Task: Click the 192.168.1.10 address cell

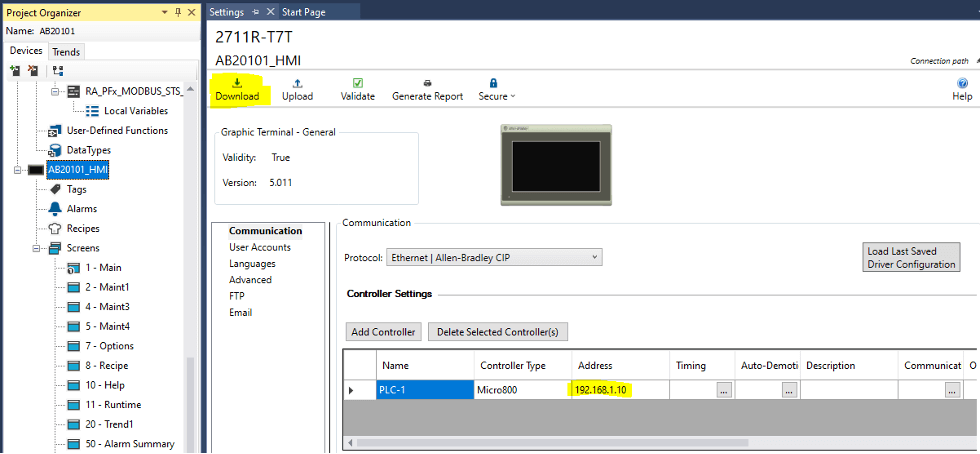Action: [x=621, y=390]
